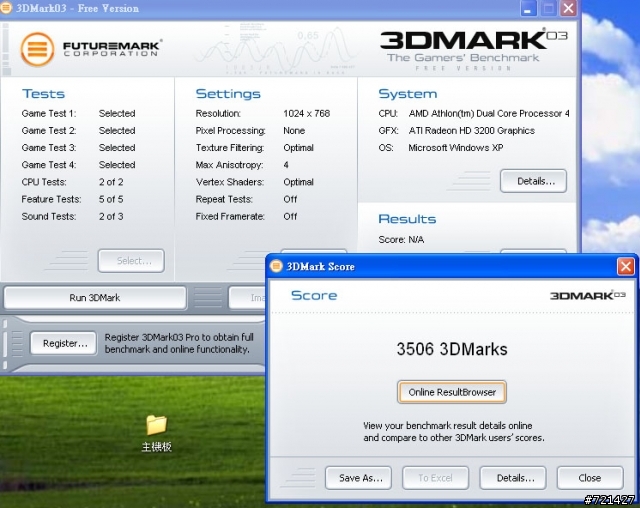Open Details in the Score dialog
Screen dimensions: 640x508
pyautogui.click(x=513, y=478)
